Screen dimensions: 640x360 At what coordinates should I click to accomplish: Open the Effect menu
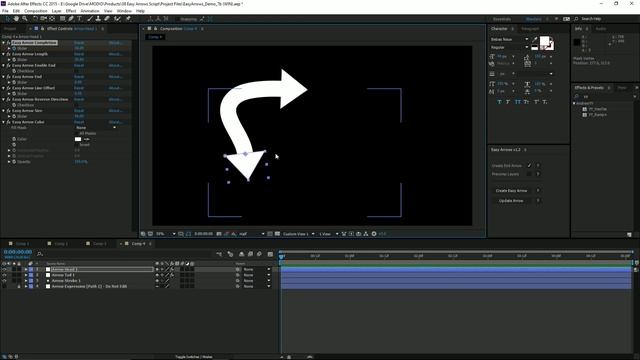click(71, 11)
